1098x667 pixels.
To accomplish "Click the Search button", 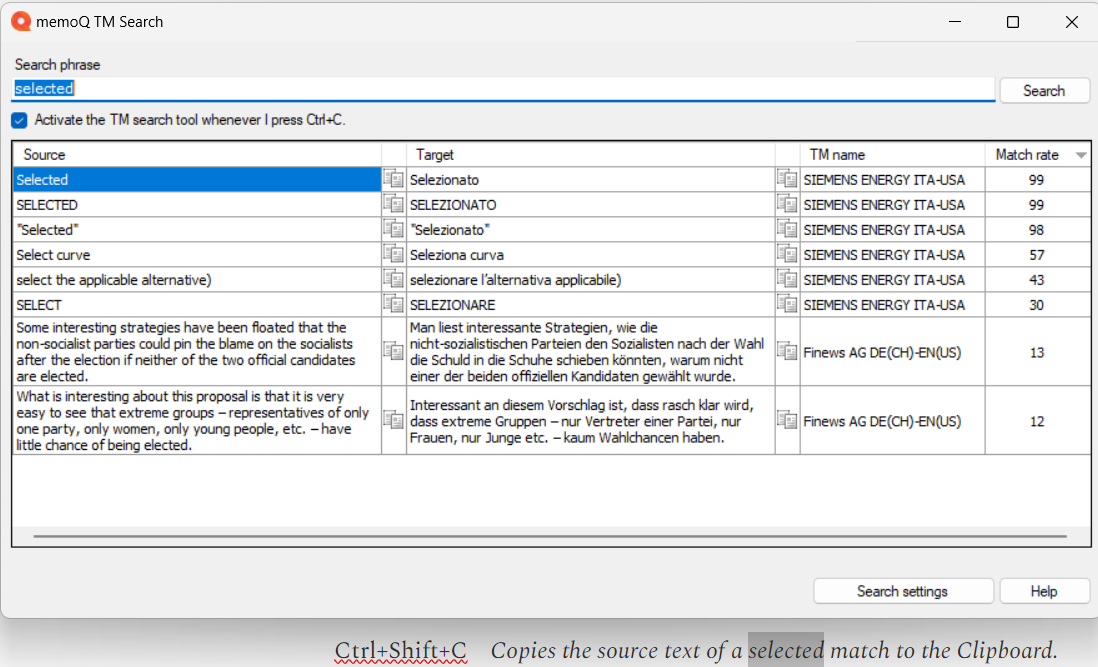I will coord(1044,91).
